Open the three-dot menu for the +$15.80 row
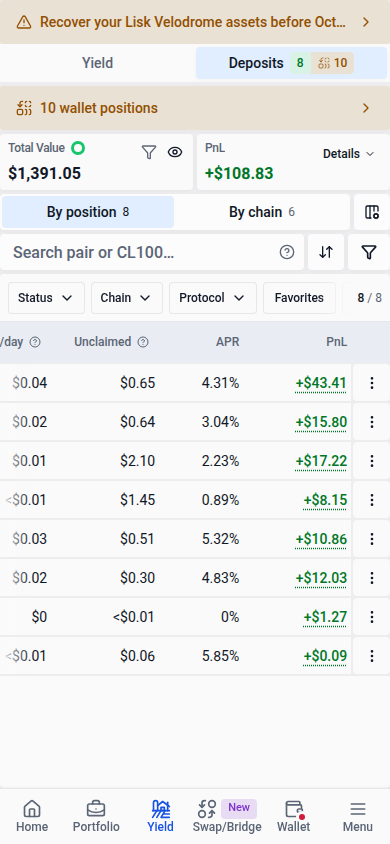The height and width of the screenshot is (844, 390). click(371, 422)
